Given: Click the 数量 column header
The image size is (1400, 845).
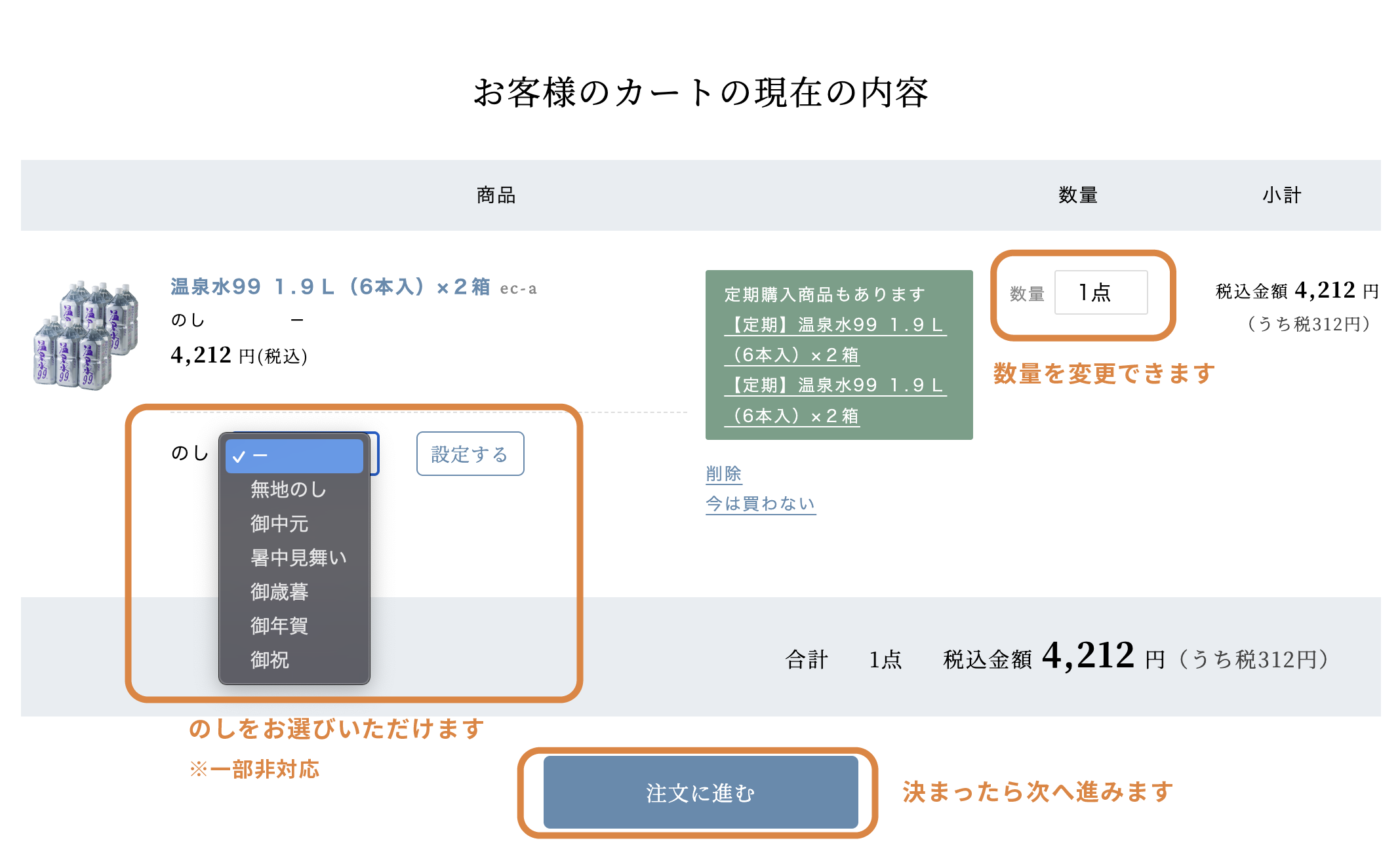Looking at the screenshot, I should [x=1077, y=195].
